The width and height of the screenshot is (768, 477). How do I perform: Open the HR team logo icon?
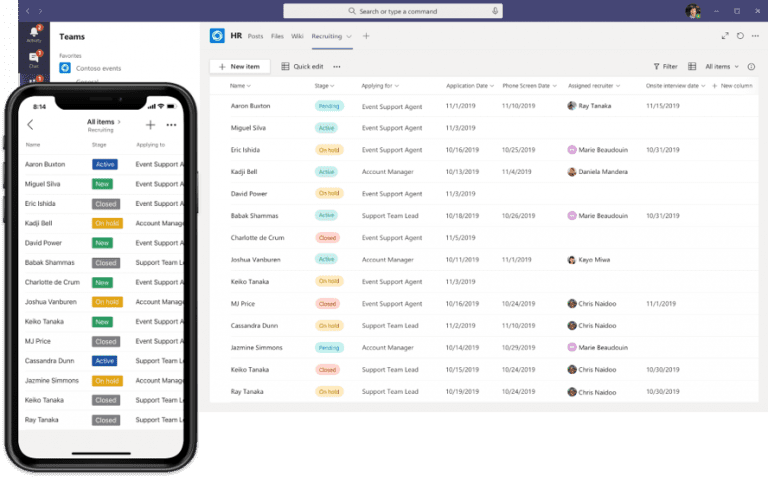[x=217, y=36]
